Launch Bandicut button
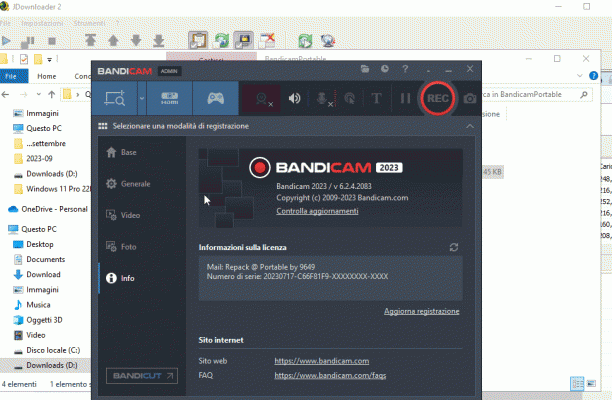 pyautogui.click(x=142, y=376)
